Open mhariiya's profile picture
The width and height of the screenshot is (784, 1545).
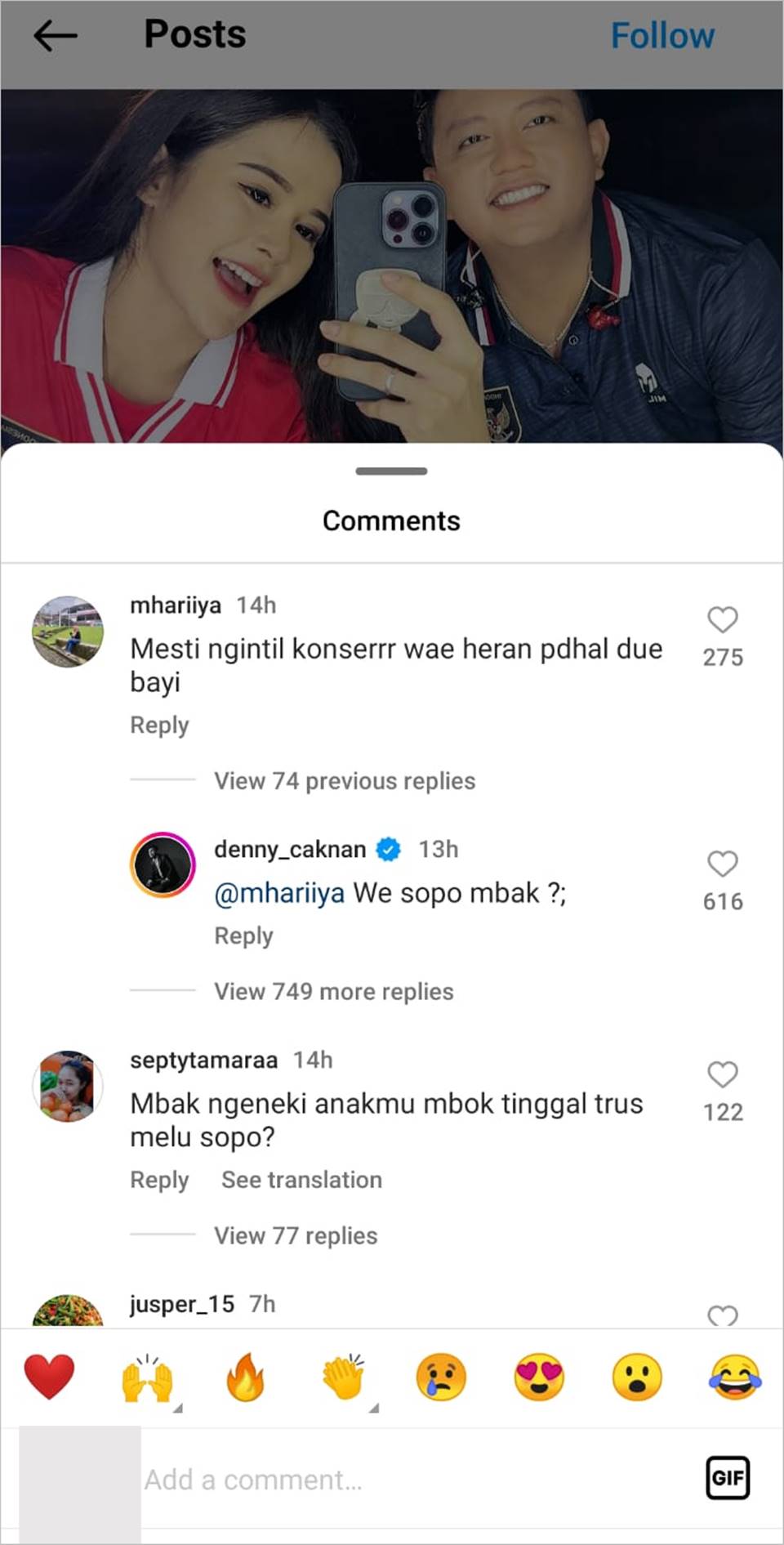tap(68, 632)
